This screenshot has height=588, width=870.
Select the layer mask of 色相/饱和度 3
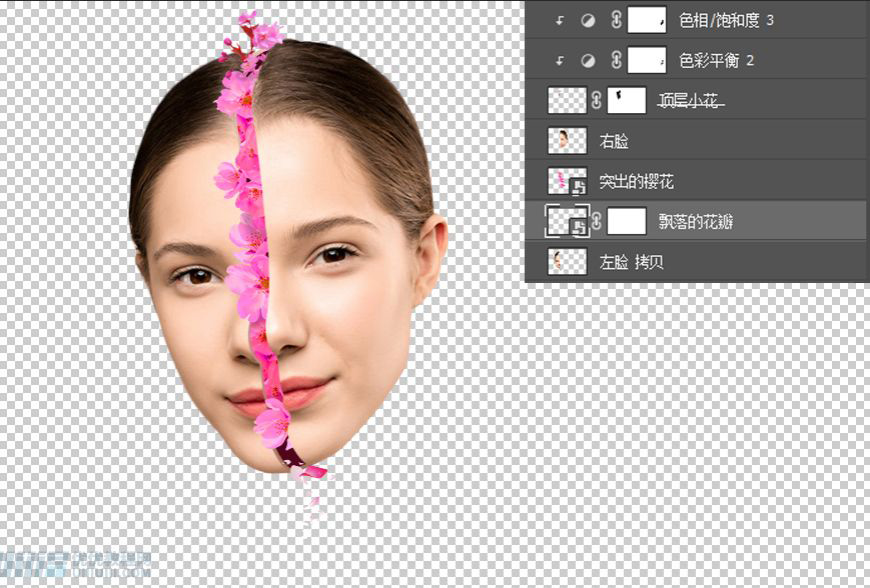tap(646, 18)
